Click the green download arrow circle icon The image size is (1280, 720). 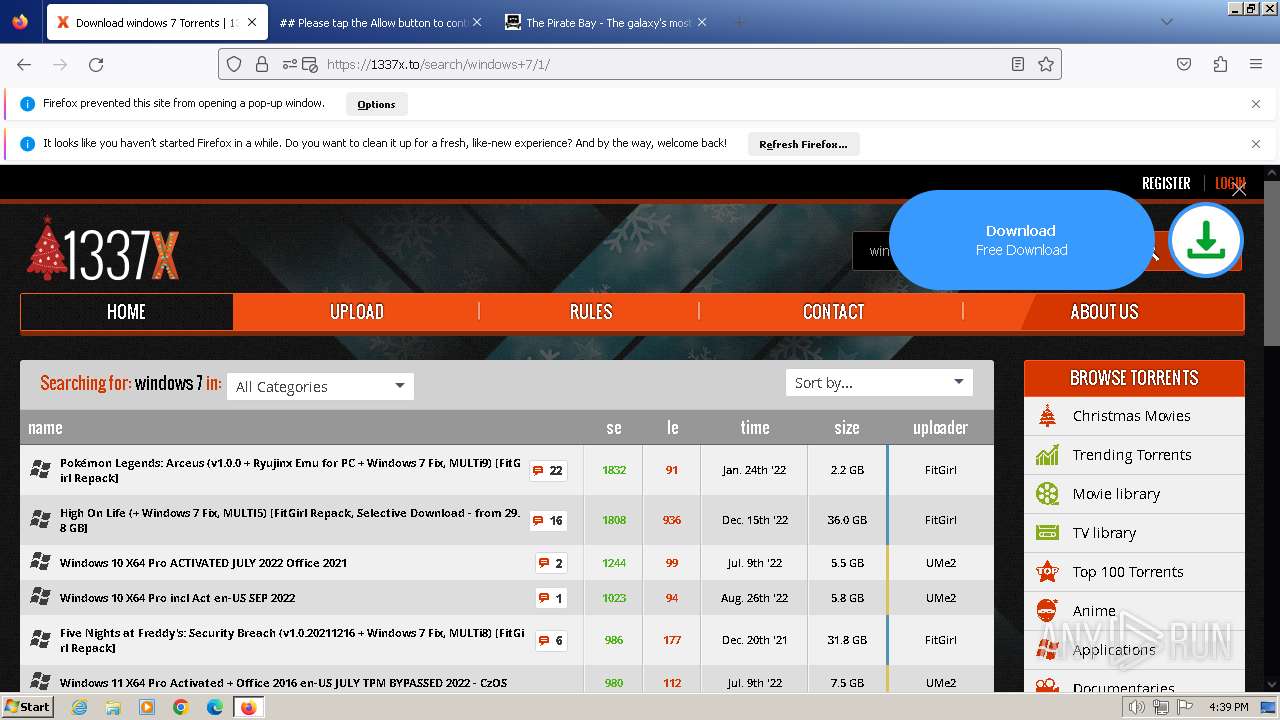click(x=1206, y=240)
